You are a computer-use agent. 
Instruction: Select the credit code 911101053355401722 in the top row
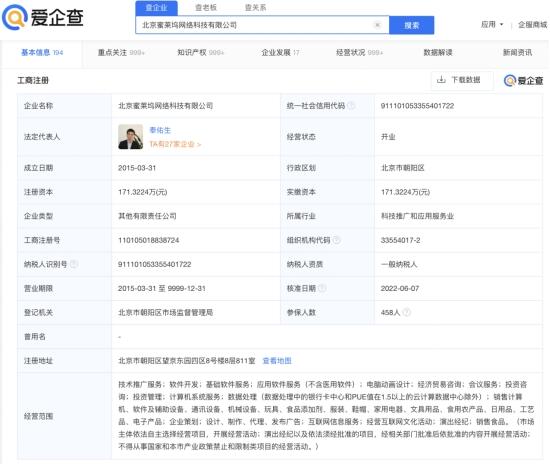[x=417, y=106]
